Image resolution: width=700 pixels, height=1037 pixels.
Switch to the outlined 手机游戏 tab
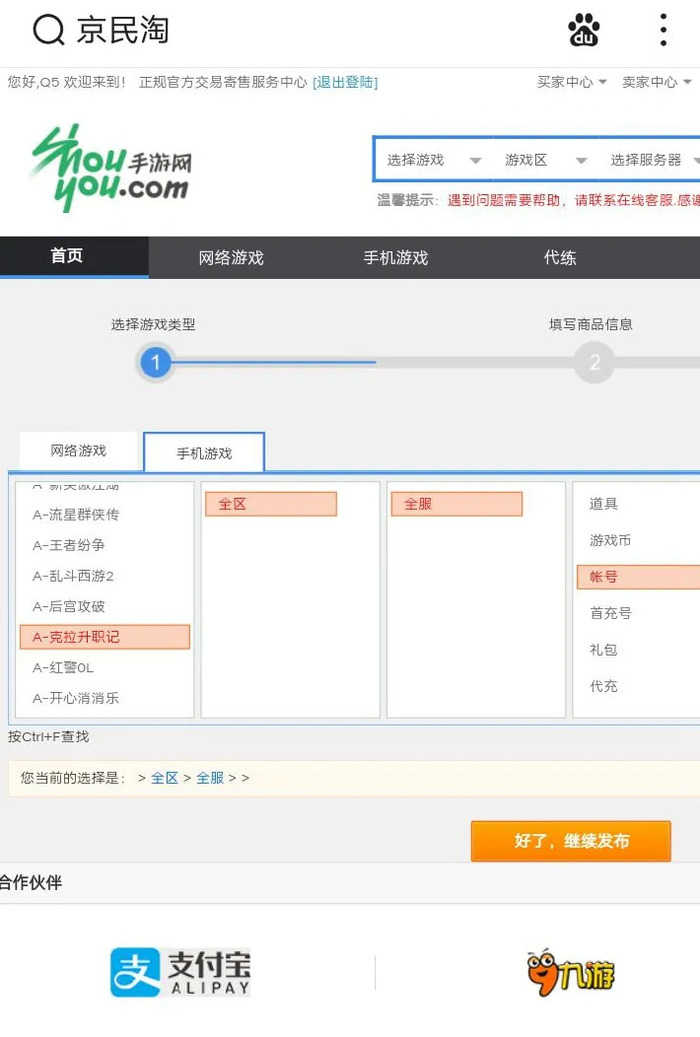(x=204, y=453)
